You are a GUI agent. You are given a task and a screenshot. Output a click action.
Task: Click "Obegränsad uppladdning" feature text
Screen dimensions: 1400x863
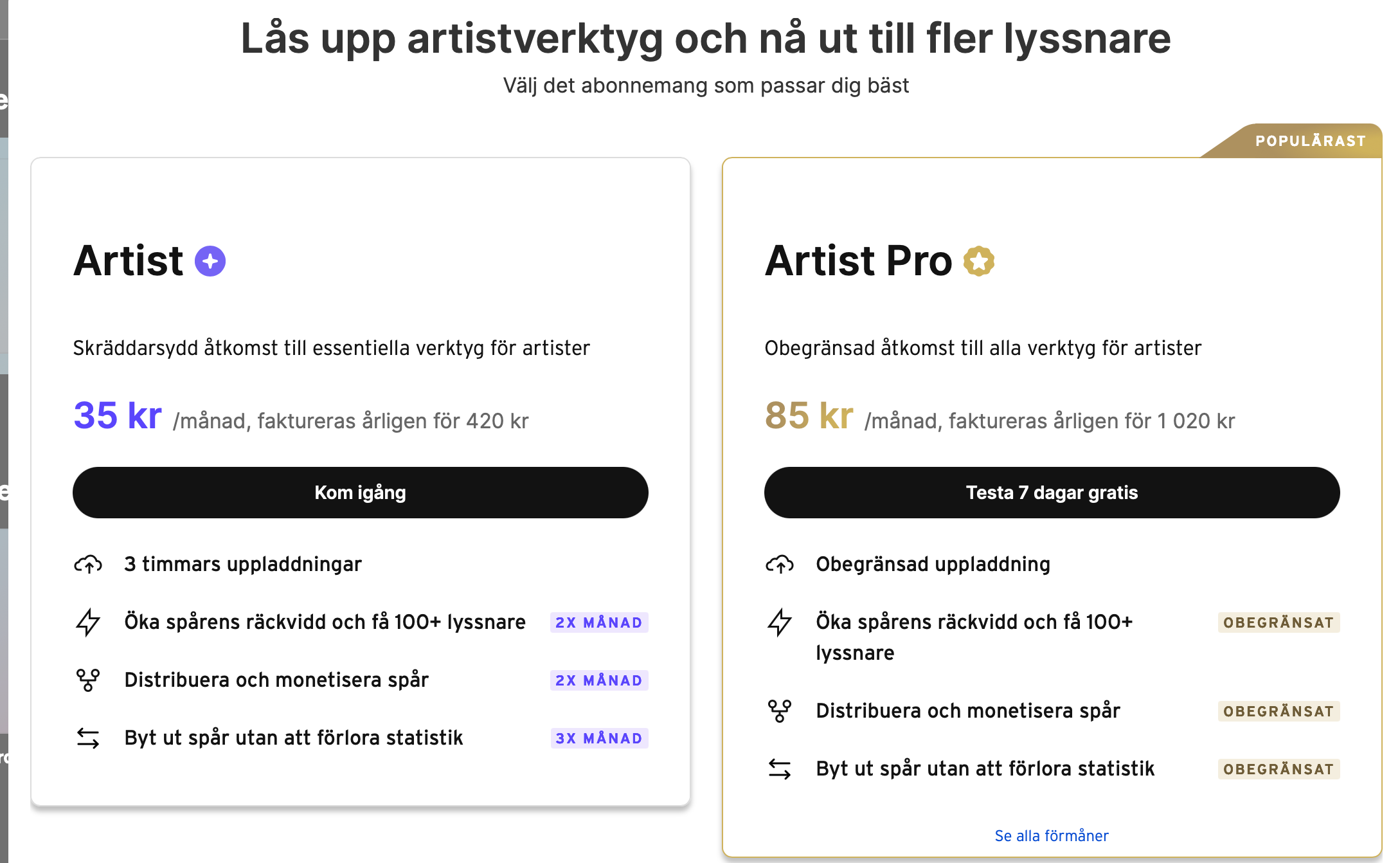tap(933, 564)
